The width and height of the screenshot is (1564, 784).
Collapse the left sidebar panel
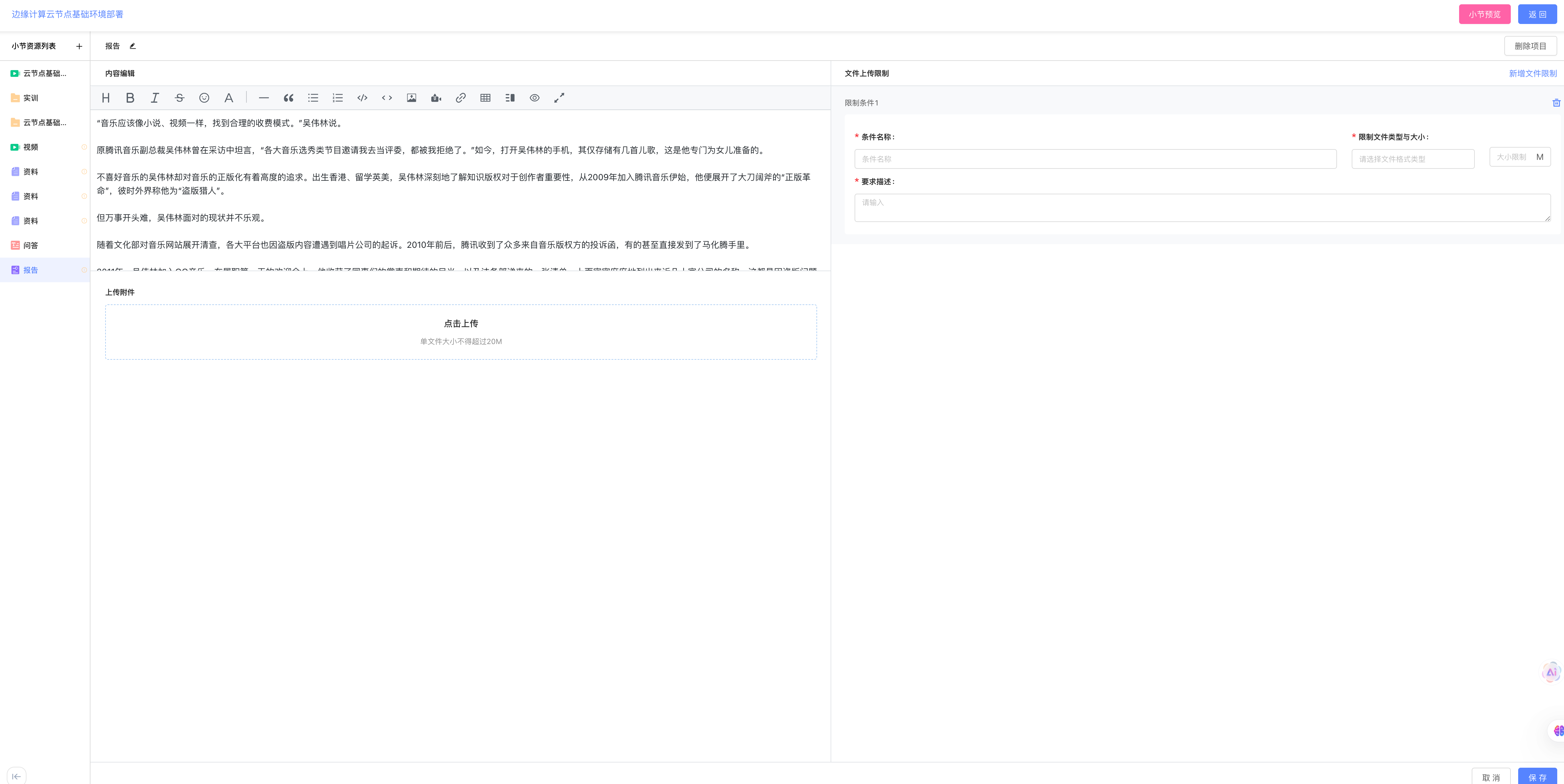tap(16, 775)
